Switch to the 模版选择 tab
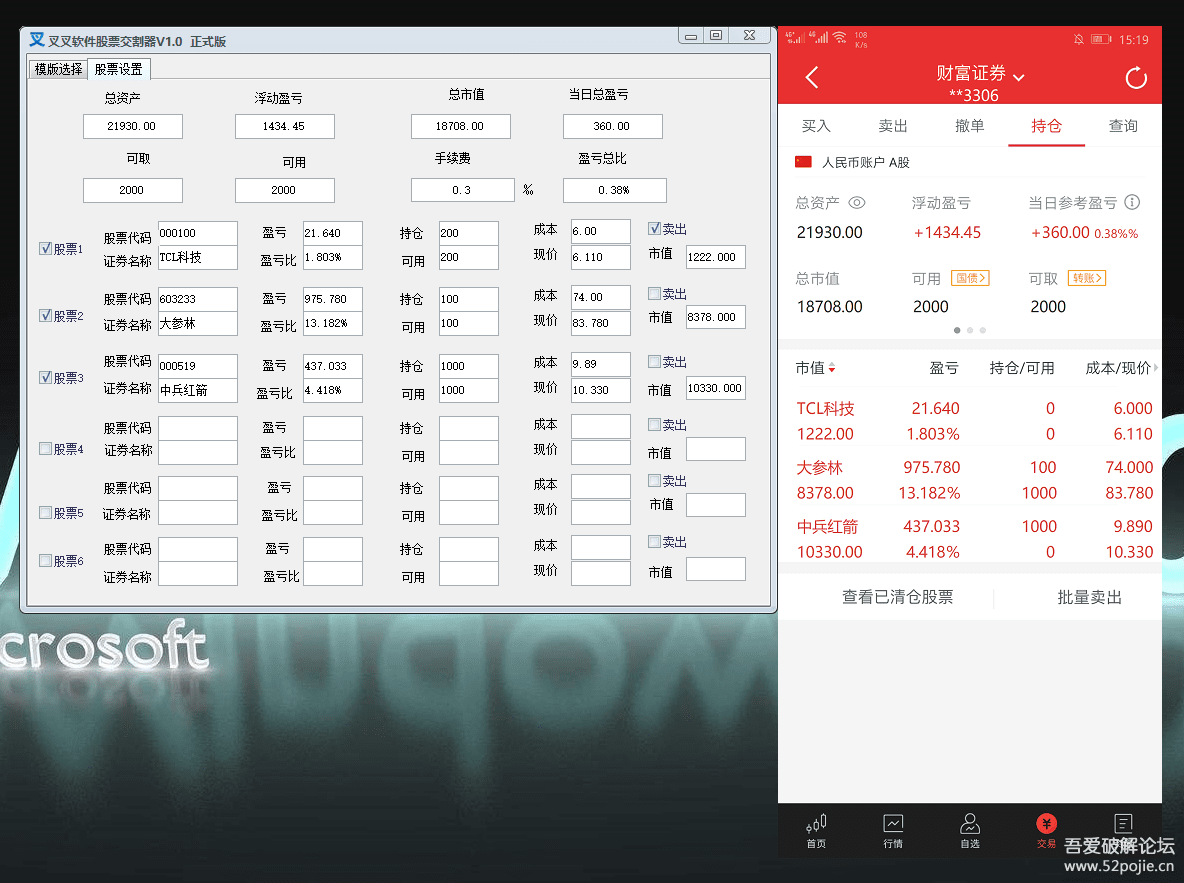 click(58, 69)
